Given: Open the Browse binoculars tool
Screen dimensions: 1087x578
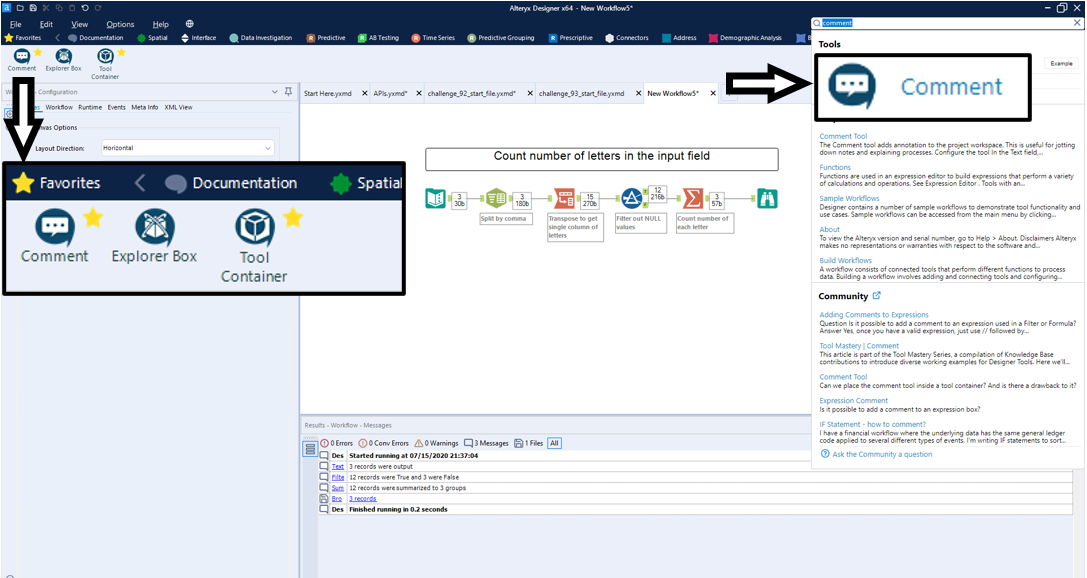Looking at the screenshot, I should point(766,198).
